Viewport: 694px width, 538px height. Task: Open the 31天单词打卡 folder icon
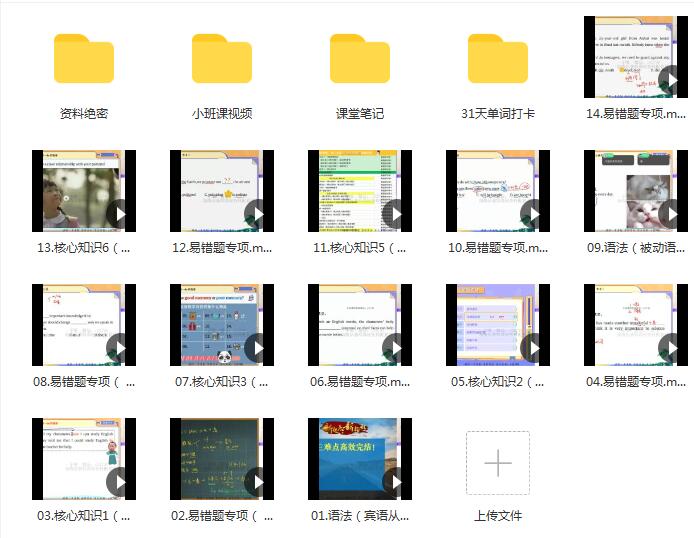[x=498, y=58]
